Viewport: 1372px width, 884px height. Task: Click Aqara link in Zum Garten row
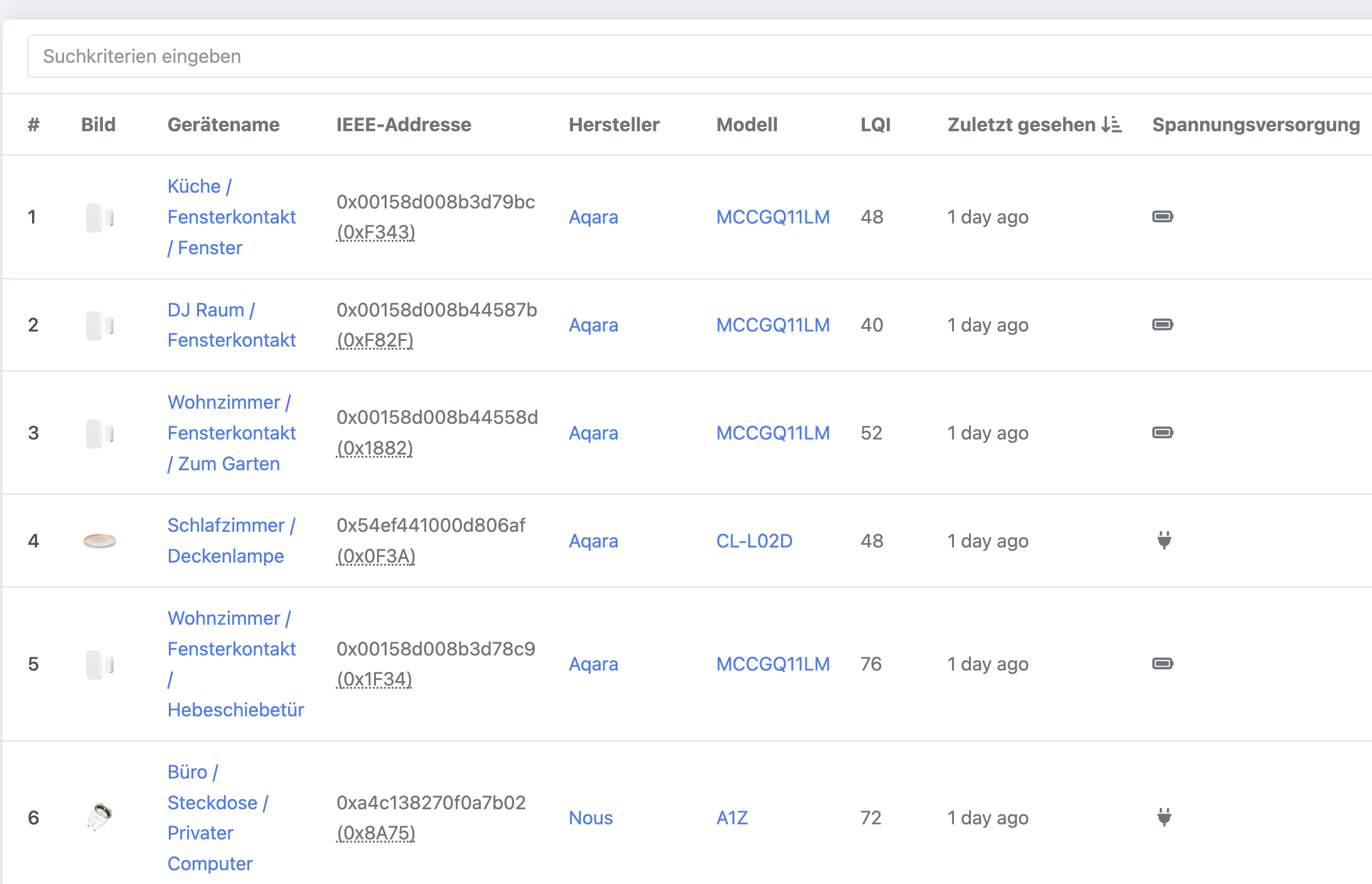coord(593,433)
